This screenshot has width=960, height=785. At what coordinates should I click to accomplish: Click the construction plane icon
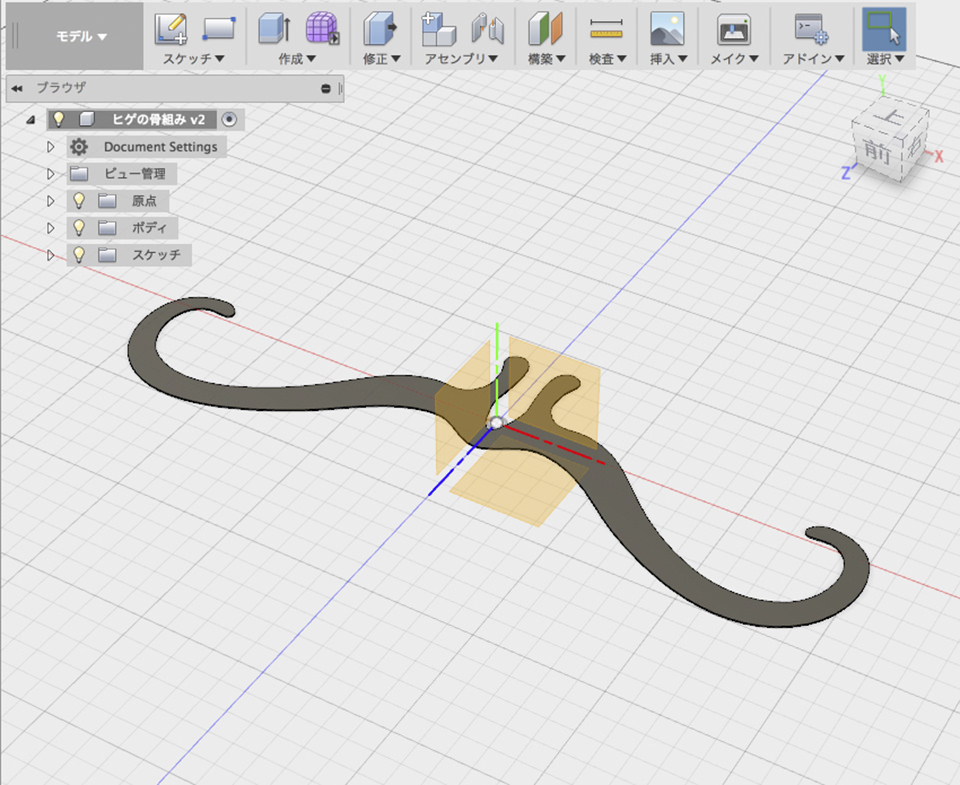[x=545, y=29]
